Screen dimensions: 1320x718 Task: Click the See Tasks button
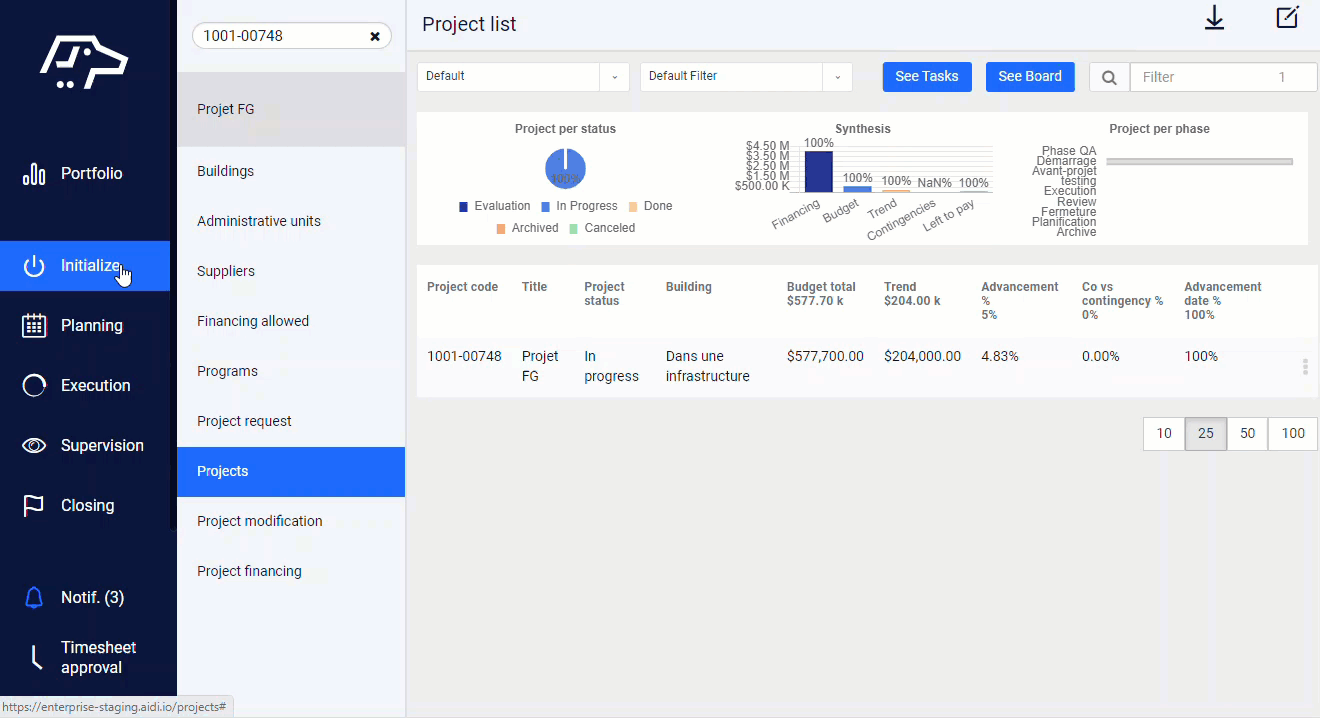(926, 76)
